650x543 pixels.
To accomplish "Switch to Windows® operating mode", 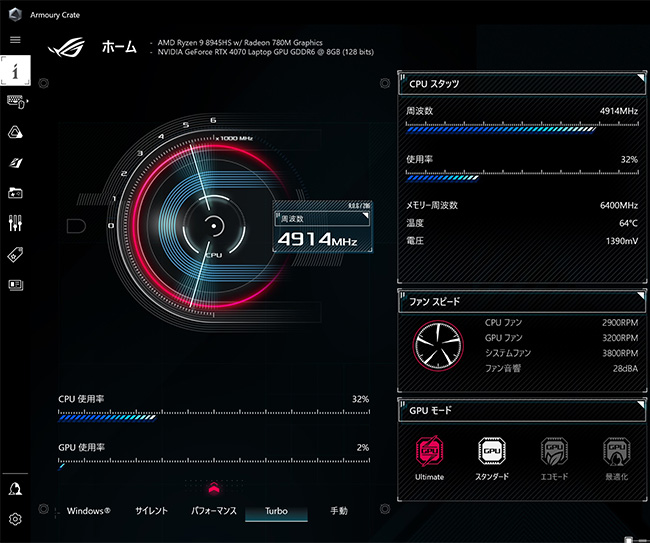I will point(88,511).
